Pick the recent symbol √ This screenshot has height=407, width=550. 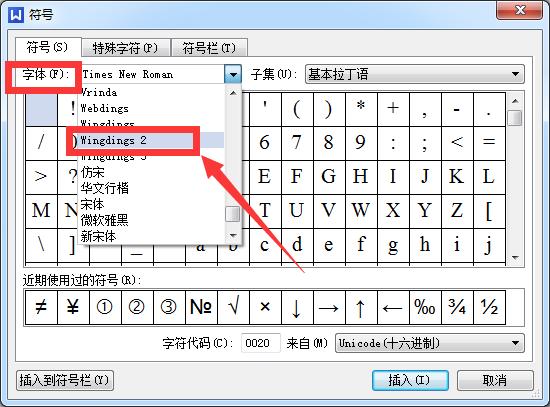[233, 307]
